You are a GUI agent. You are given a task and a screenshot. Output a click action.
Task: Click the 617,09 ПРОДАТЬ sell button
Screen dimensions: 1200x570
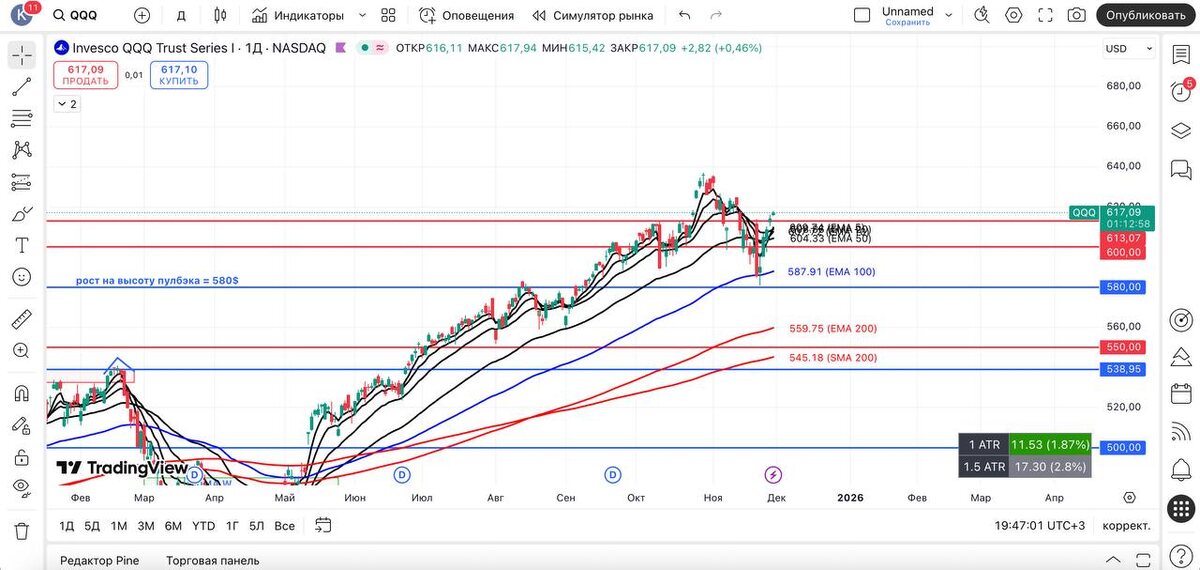[x=87, y=75]
